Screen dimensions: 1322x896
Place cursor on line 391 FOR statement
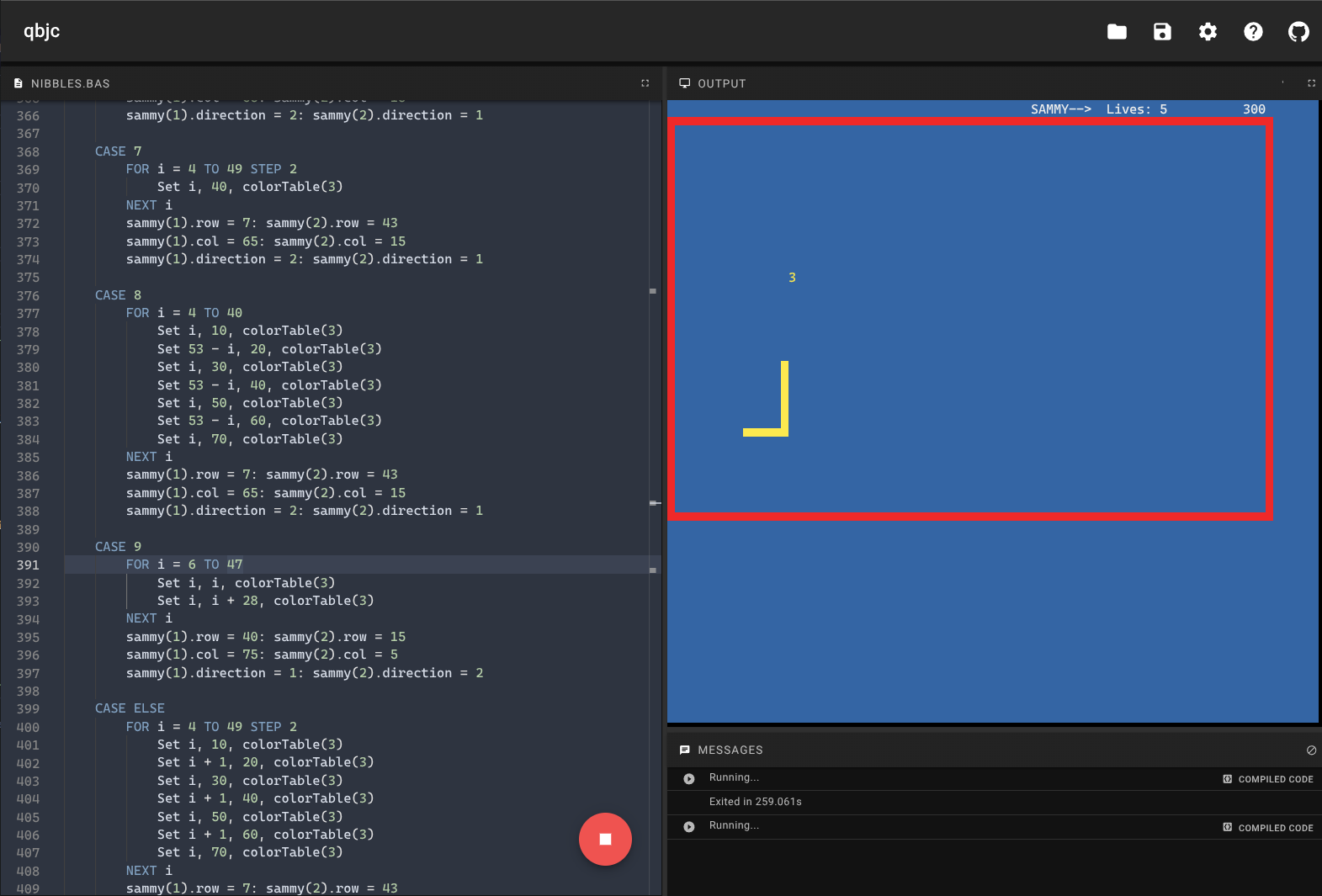(x=184, y=565)
